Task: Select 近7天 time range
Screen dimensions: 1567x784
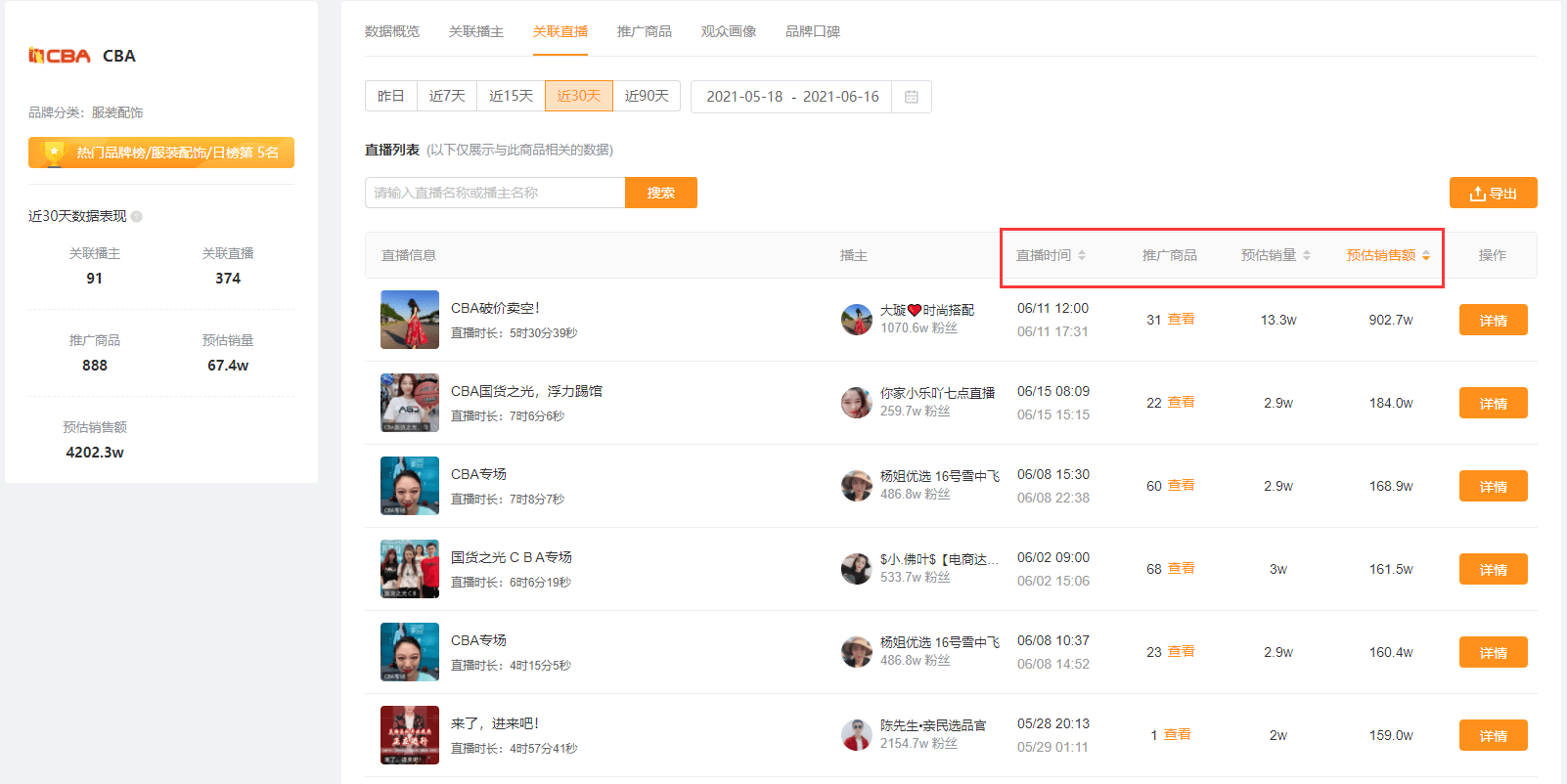Action: tap(447, 96)
